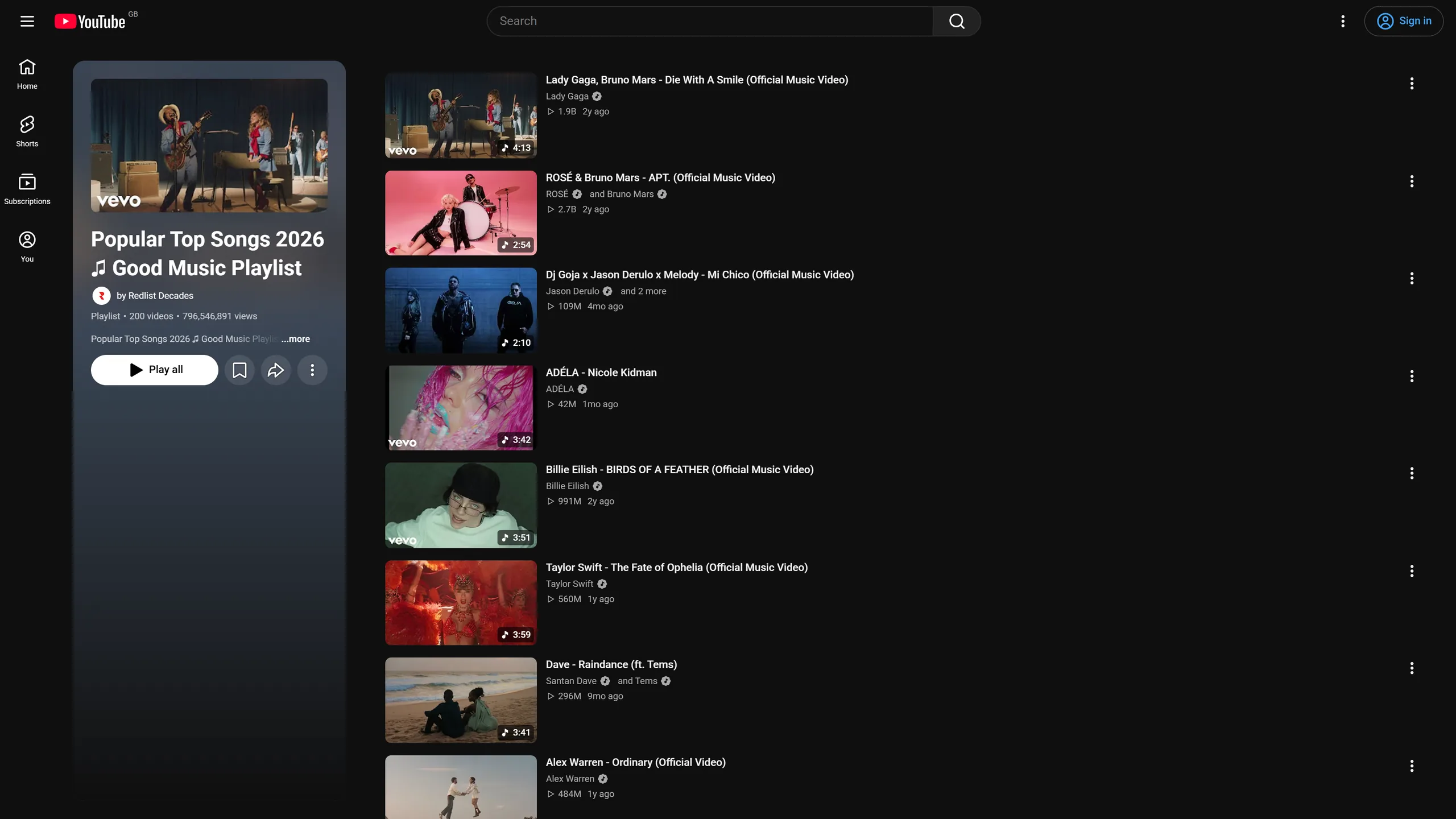Open Tems channel link
Image resolution: width=1456 pixels, height=819 pixels.
click(646, 681)
